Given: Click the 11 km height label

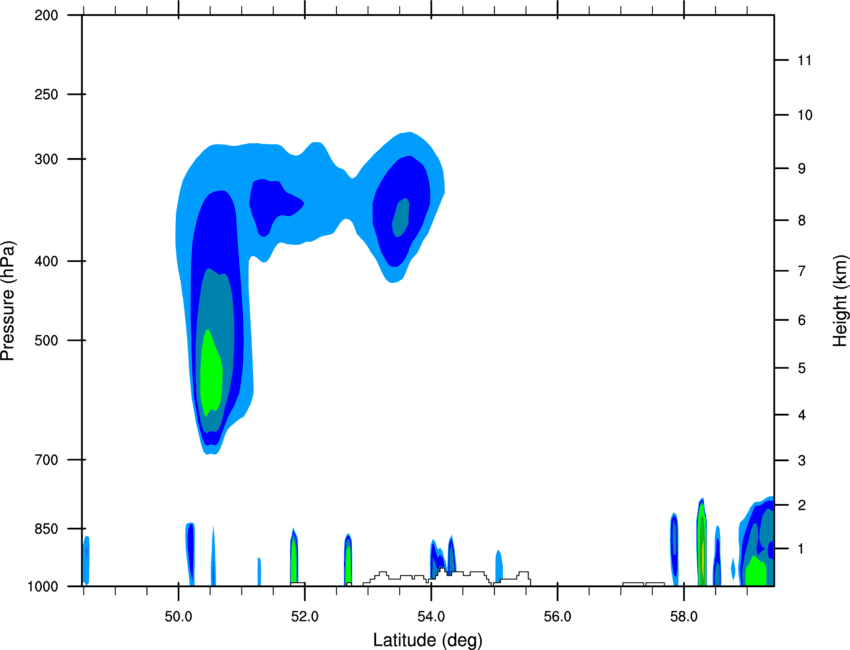Looking at the screenshot, I should point(804,60).
